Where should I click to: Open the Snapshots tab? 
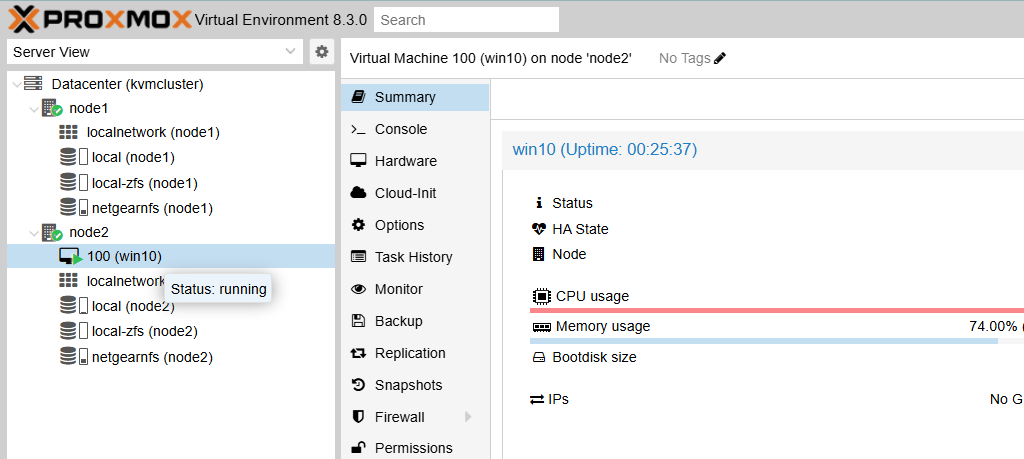tap(415, 385)
